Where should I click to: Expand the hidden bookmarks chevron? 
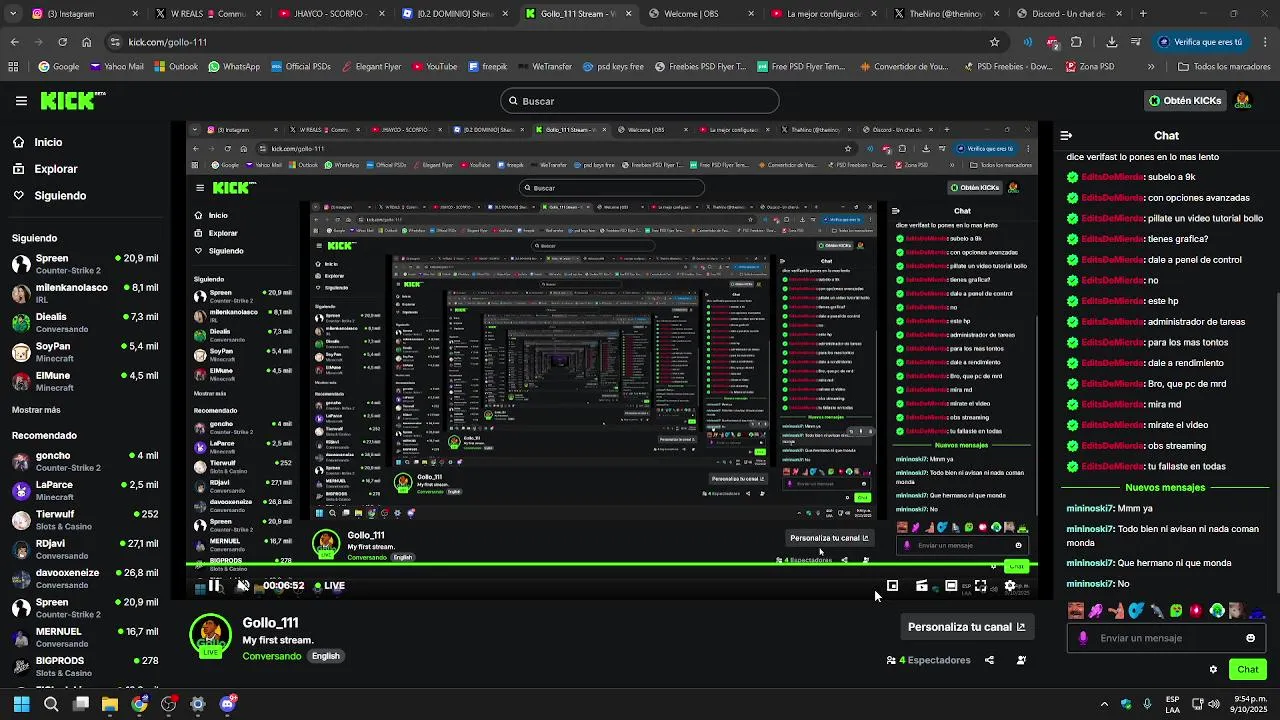1150,67
